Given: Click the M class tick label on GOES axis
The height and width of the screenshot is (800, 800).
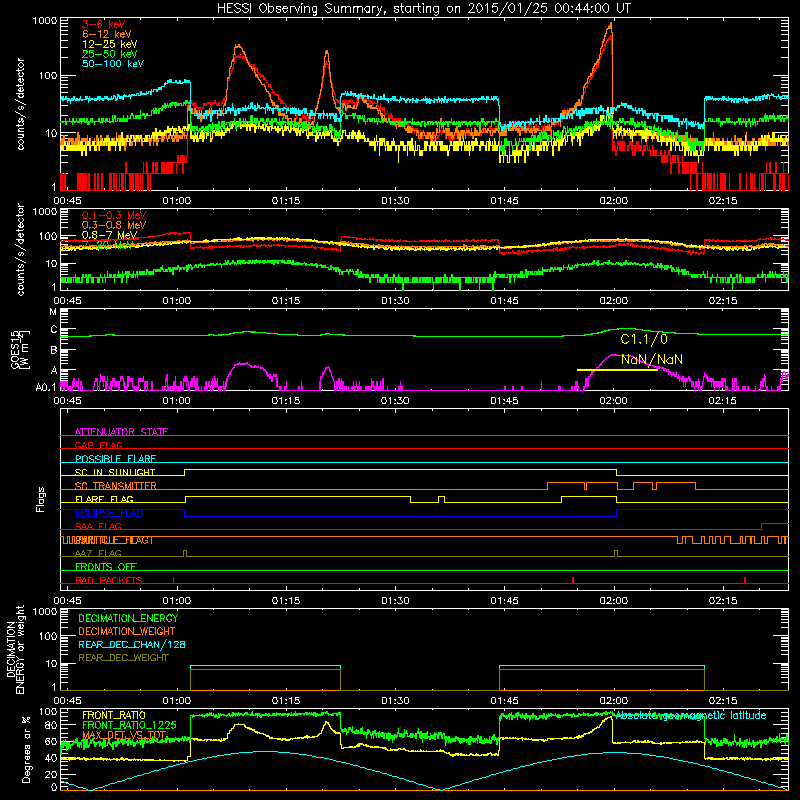Looking at the screenshot, I should click(53, 312).
